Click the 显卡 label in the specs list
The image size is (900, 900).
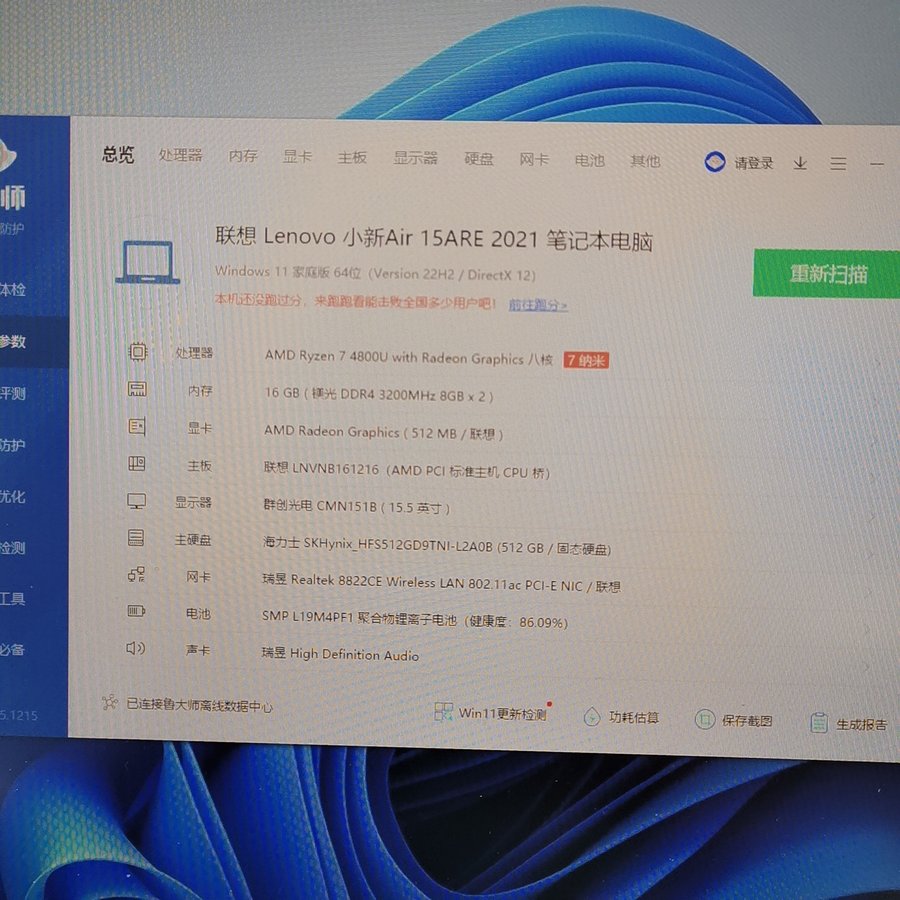[x=200, y=428]
